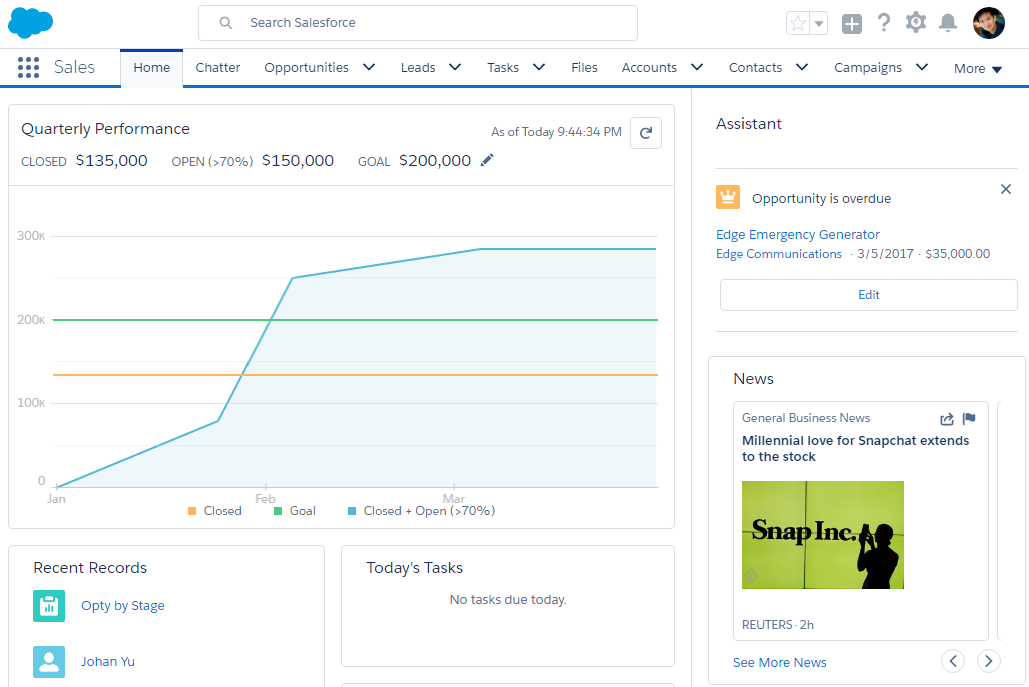This screenshot has height=687, width=1029.
Task: Click the Favorites star icon
Action: click(798, 23)
